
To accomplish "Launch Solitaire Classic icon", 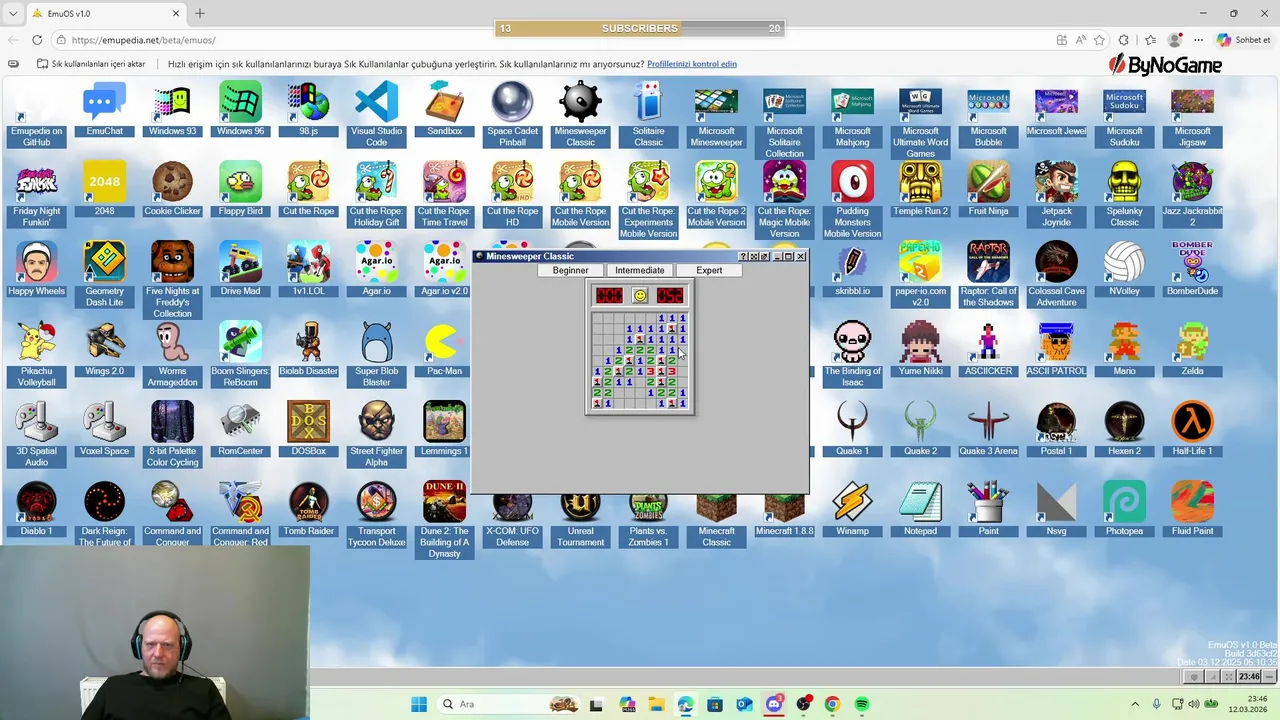I will (x=649, y=115).
